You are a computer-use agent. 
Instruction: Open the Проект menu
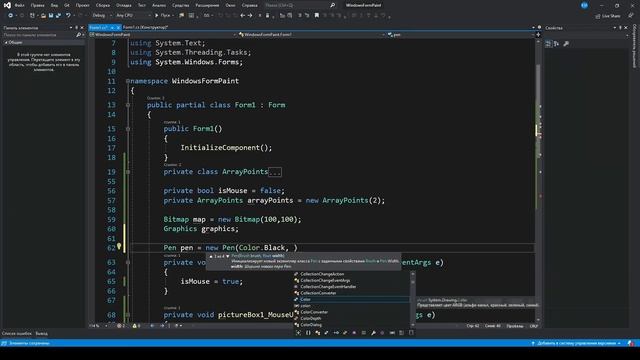(x=82, y=5)
